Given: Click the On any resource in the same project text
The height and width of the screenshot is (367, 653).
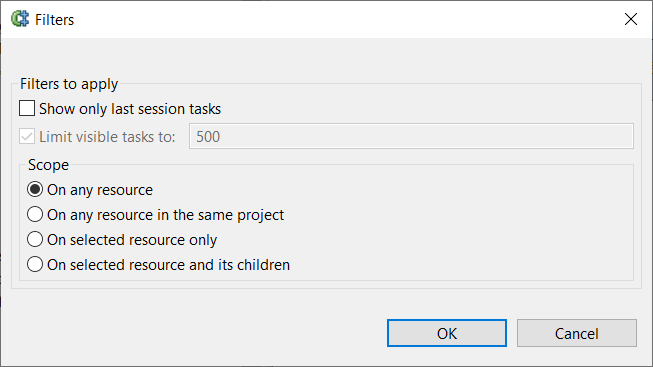Looking at the screenshot, I should point(165,215).
